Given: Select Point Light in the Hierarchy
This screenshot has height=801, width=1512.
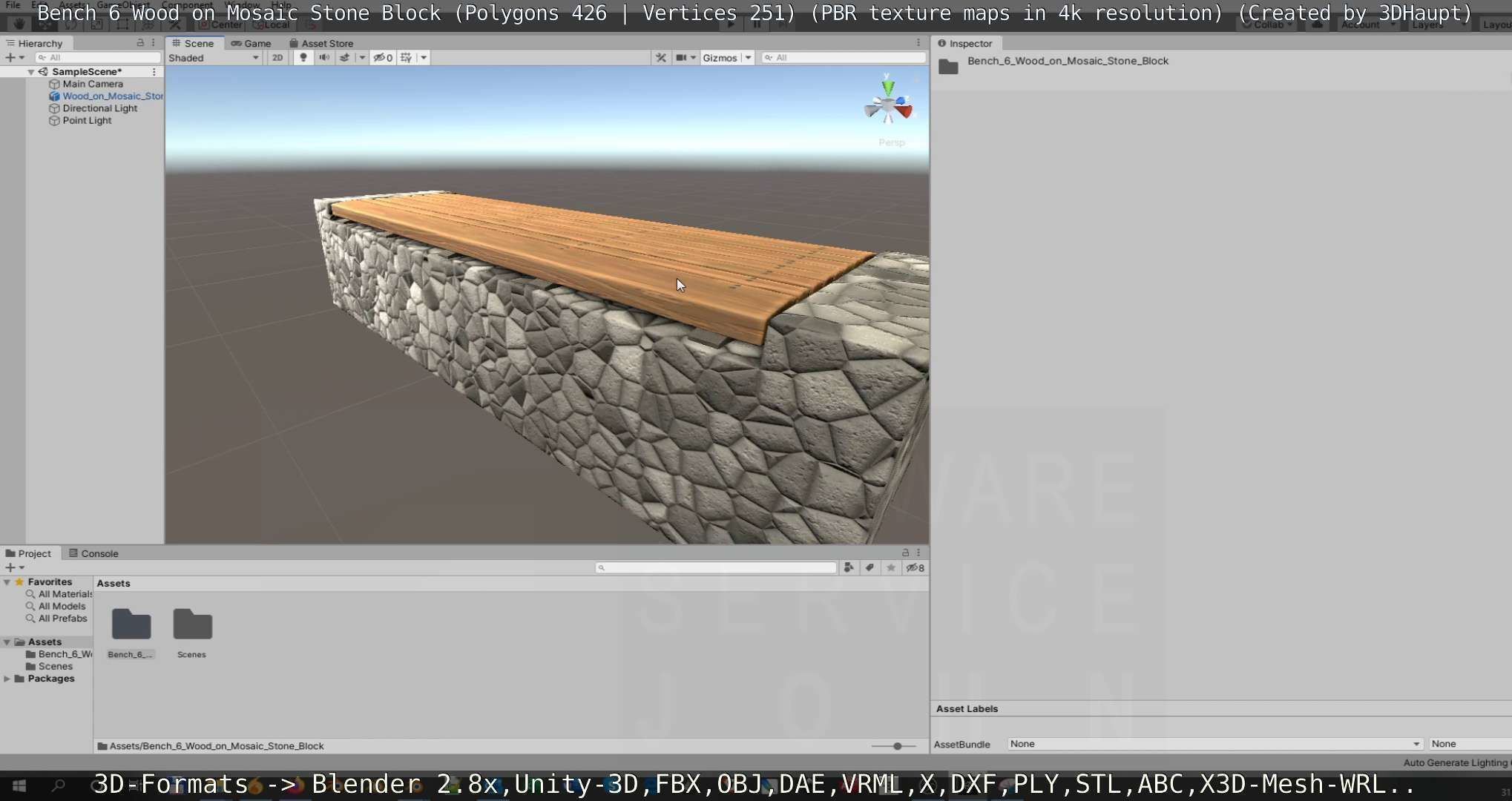Looking at the screenshot, I should (x=87, y=120).
